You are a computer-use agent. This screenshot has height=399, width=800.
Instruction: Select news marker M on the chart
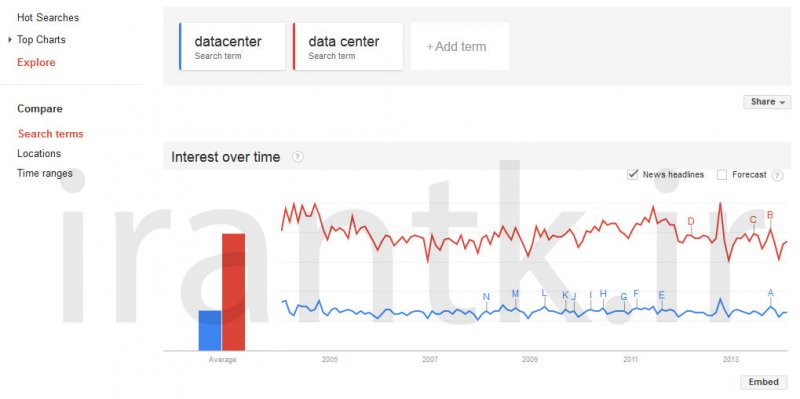coord(515,293)
